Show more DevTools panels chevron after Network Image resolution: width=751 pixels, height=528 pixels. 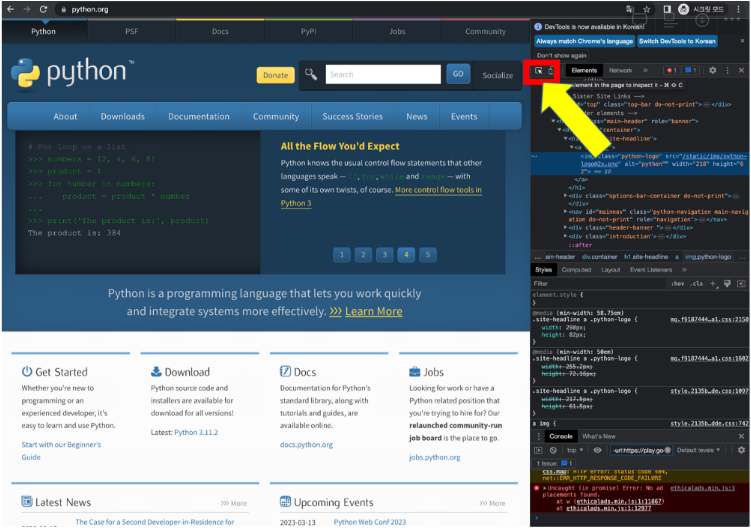(645, 70)
